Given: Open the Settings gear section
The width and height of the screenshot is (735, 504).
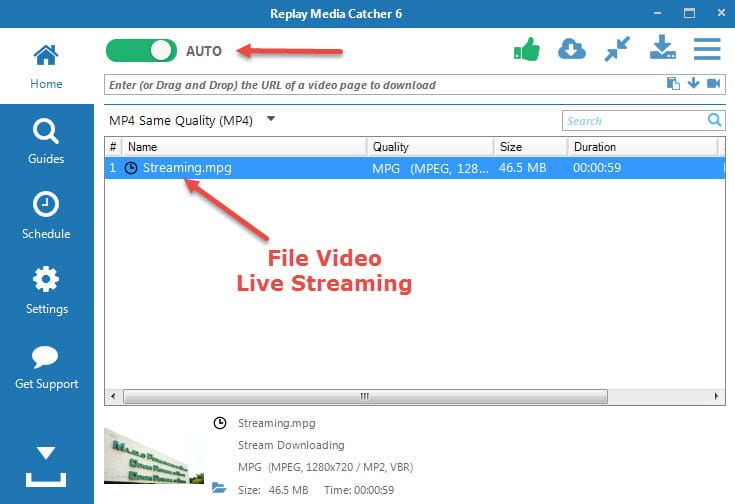Looking at the screenshot, I should [46, 291].
